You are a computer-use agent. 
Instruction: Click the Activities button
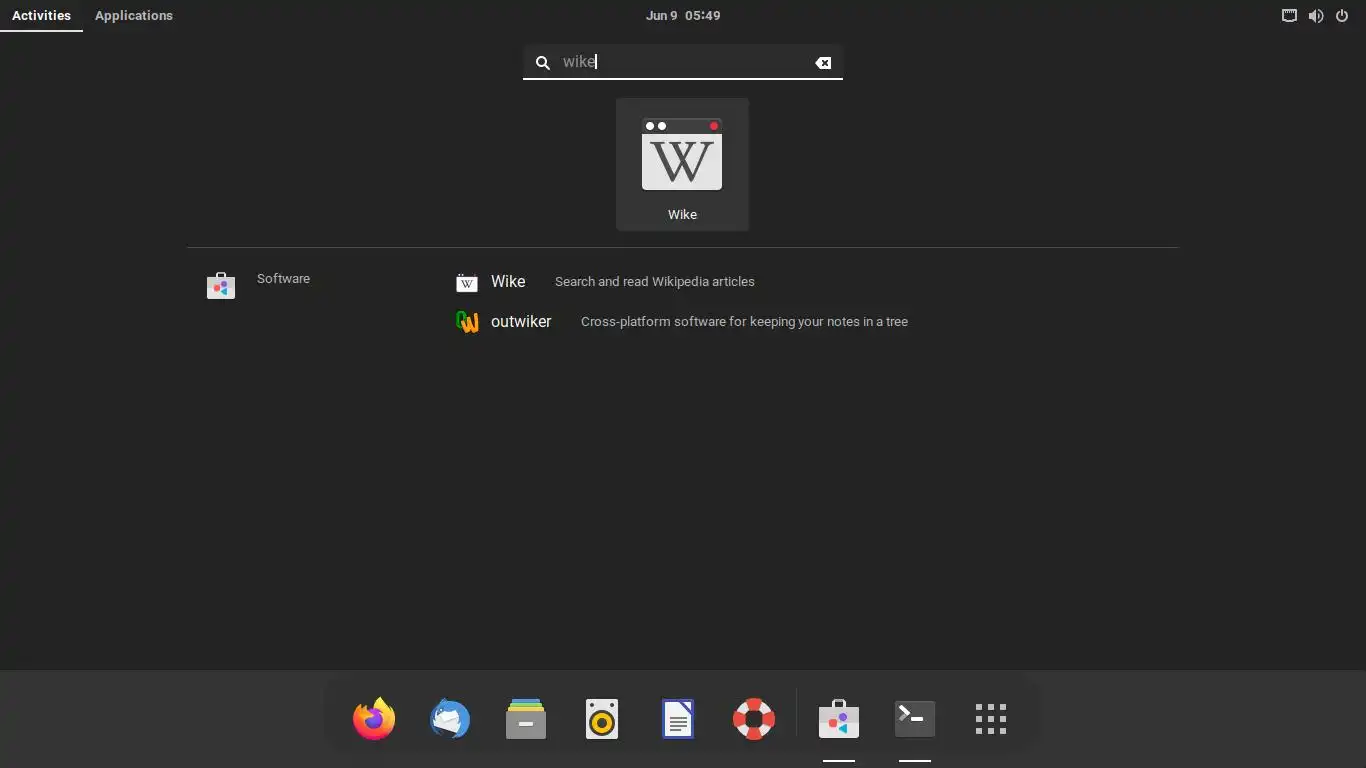point(41,15)
